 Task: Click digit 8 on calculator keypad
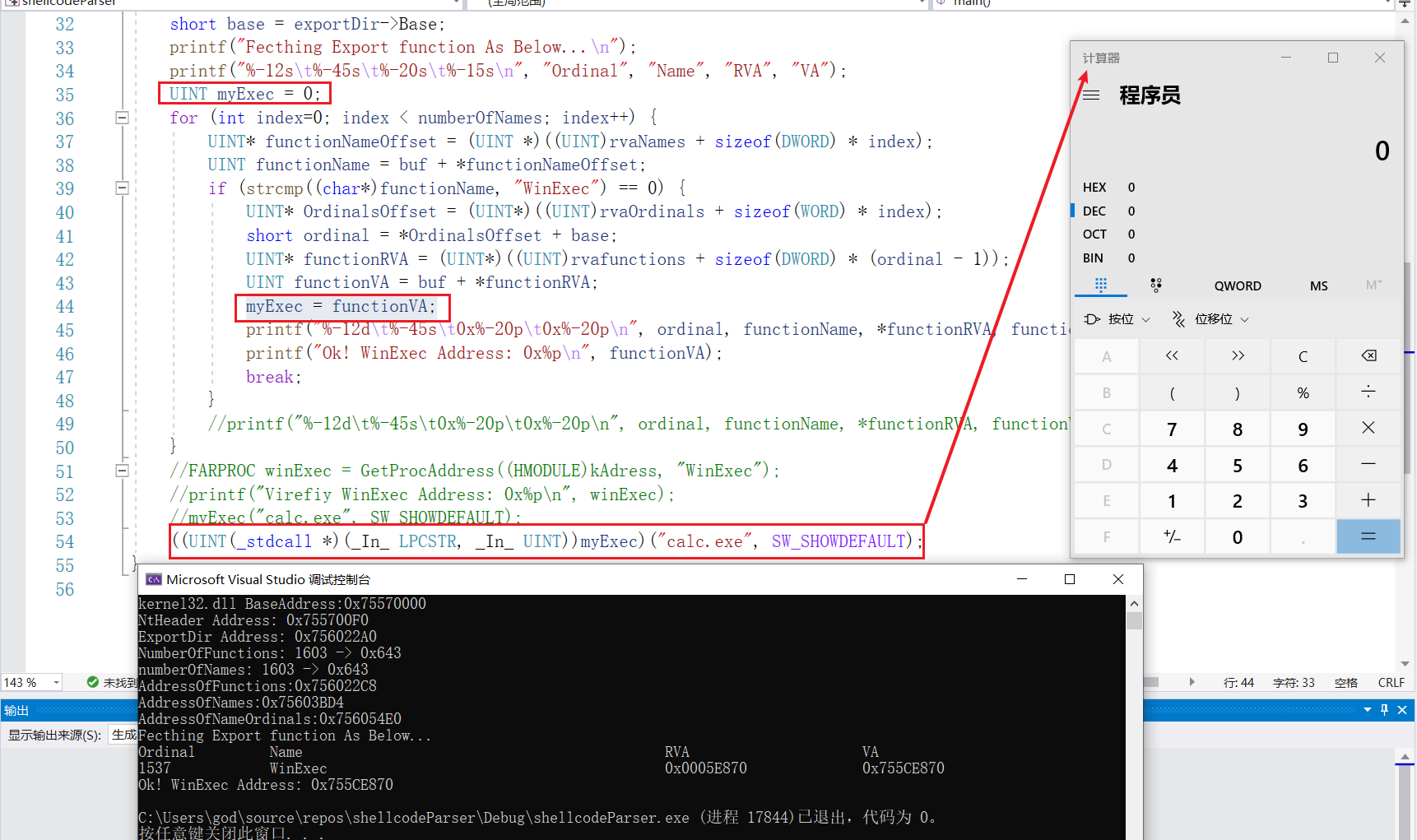pos(1238,429)
